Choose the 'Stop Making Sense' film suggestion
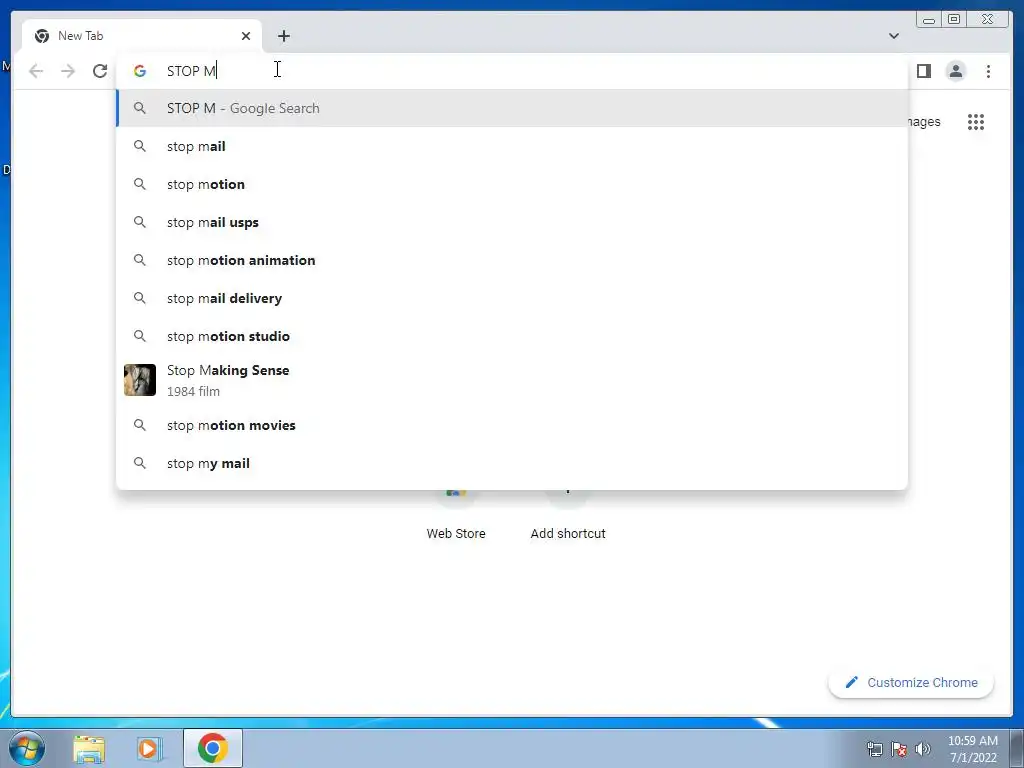Screen dimensions: 1024x768 [512, 380]
